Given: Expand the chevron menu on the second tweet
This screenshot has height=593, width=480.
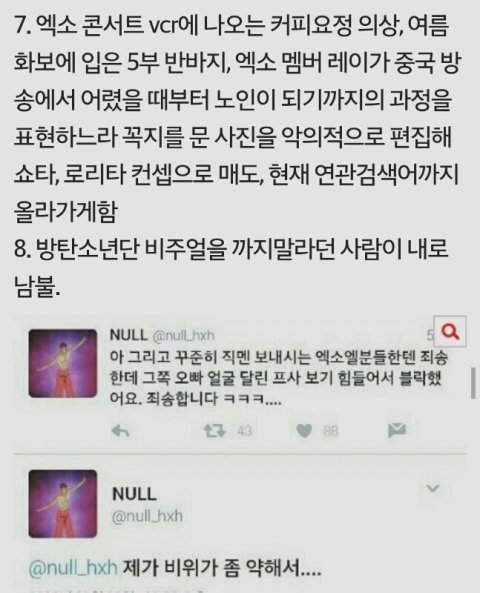Looking at the screenshot, I should [432, 488].
